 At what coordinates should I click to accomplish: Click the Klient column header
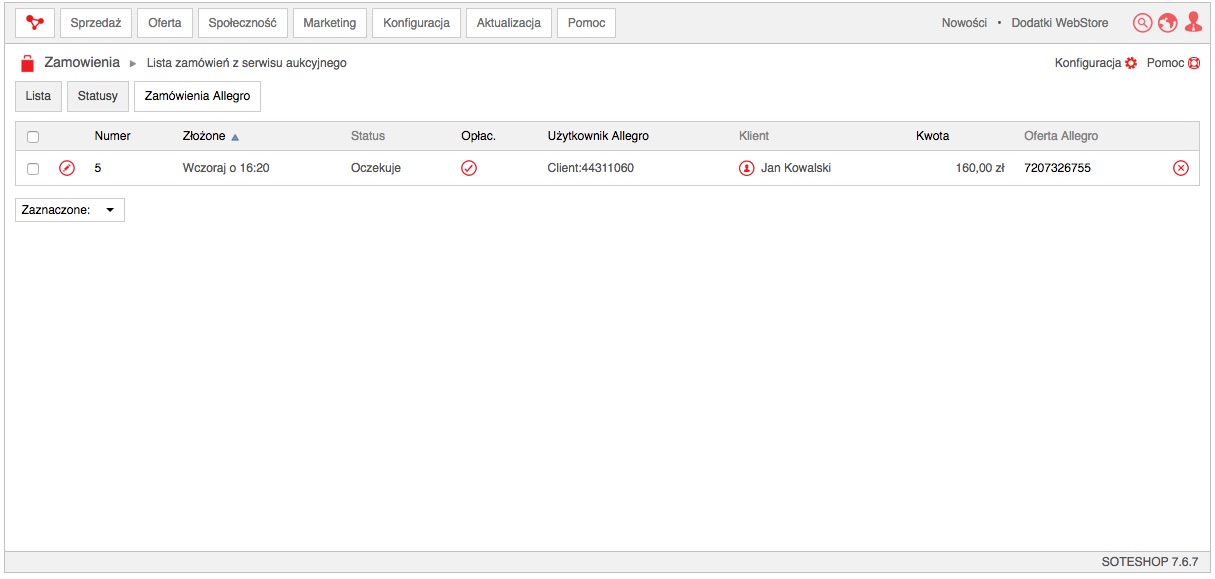(x=754, y=136)
